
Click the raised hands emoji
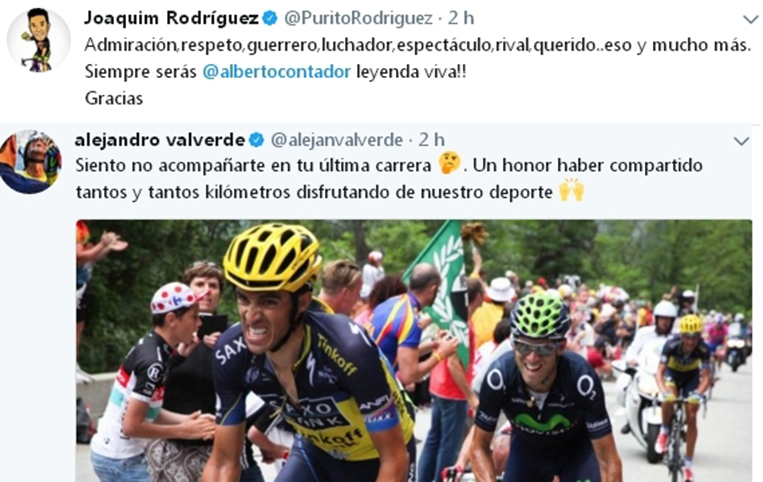click(x=571, y=190)
